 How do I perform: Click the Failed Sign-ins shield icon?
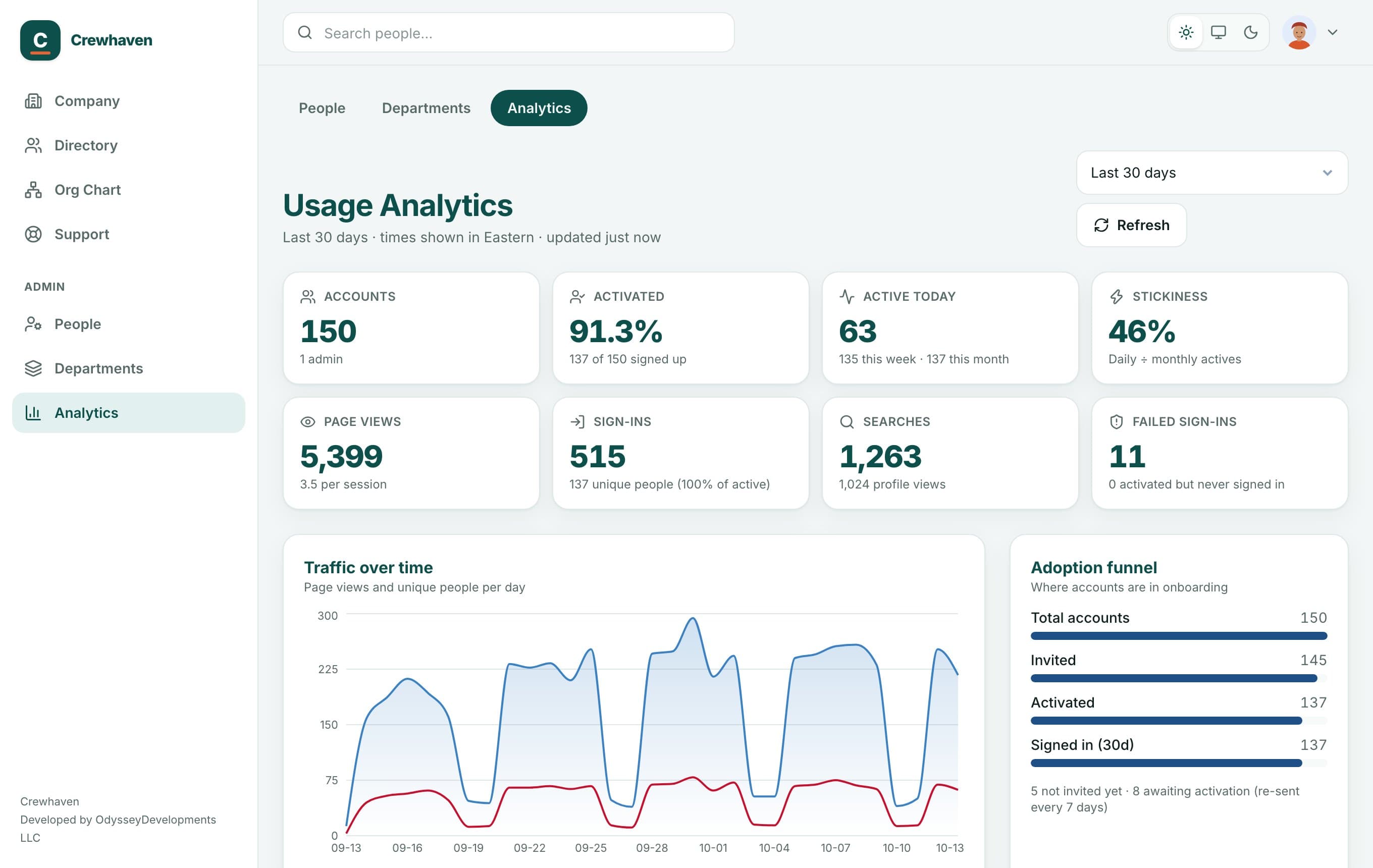pyautogui.click(x=1117, y=422)
